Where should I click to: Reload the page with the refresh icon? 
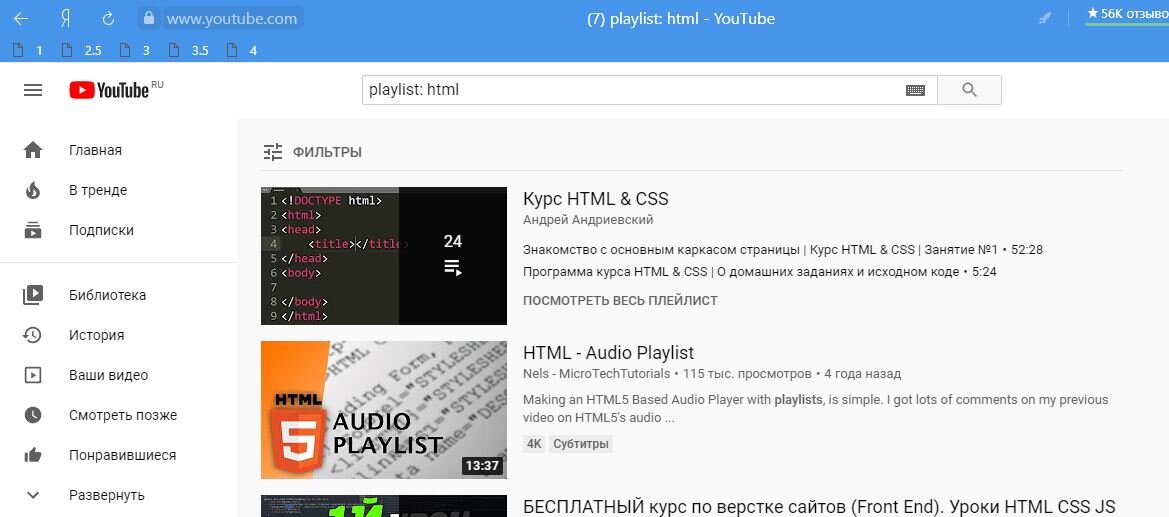pos(108,19)
